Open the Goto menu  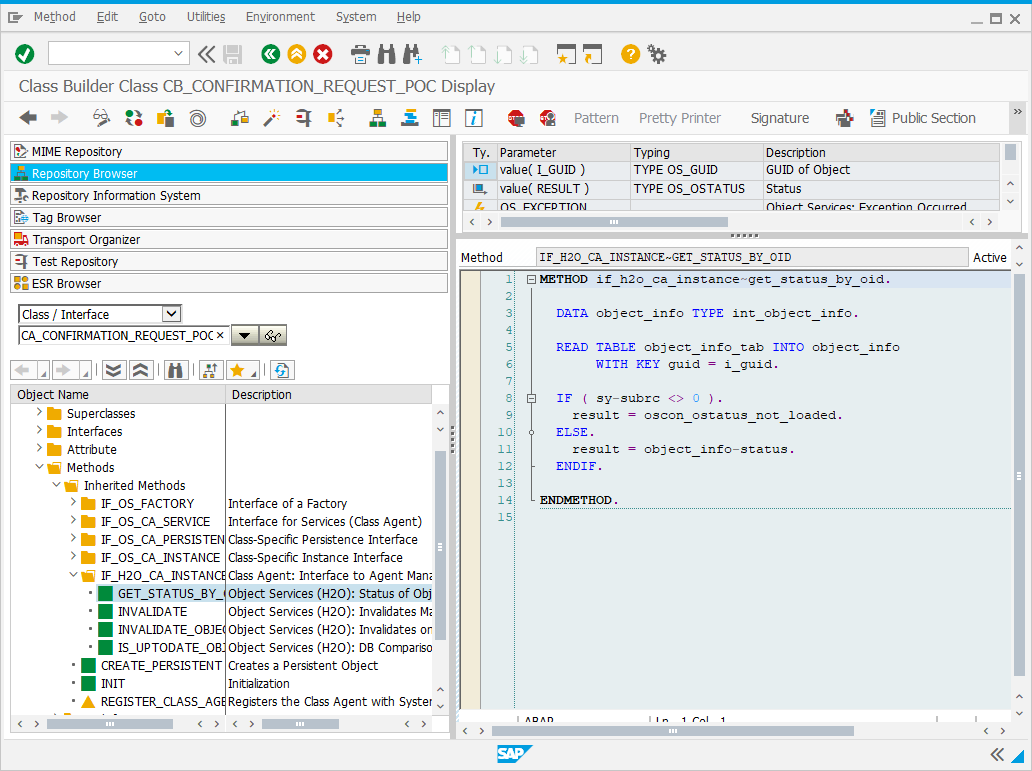click(152, 16)
